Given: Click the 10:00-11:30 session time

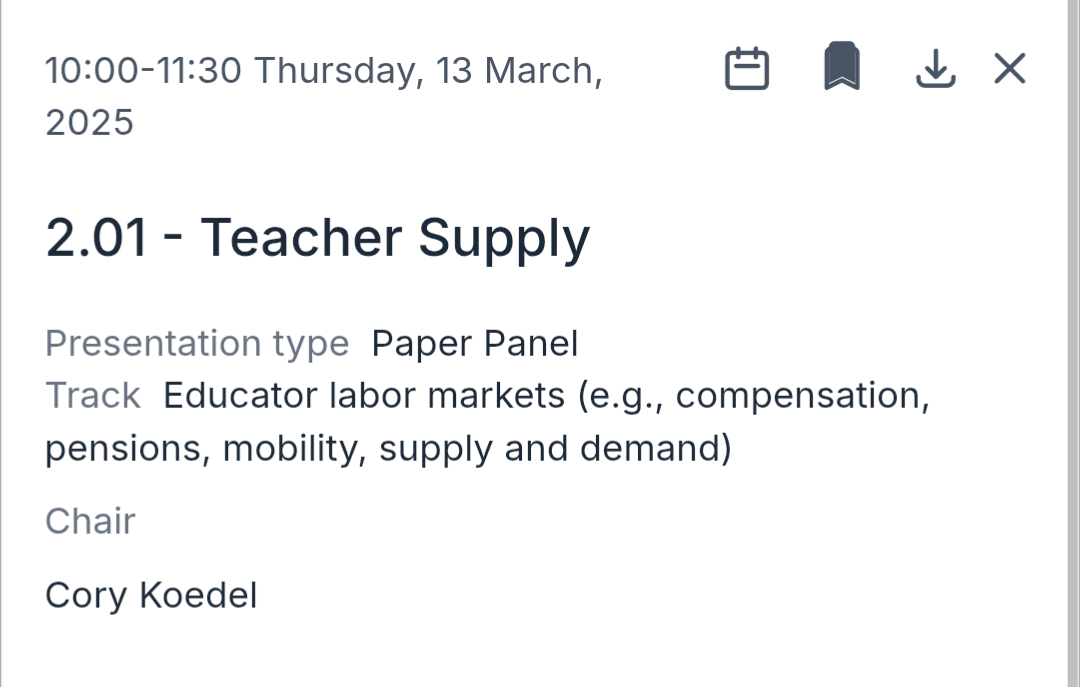Looking at the screenshot, I should click(143, 71).
